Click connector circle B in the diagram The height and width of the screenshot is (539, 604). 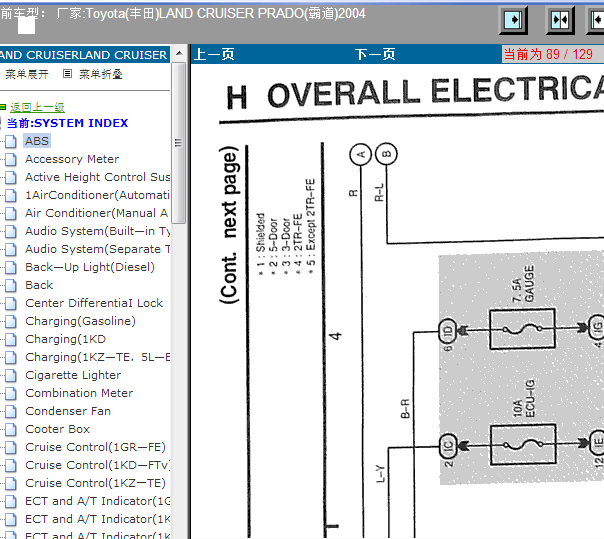coord(386,154)
